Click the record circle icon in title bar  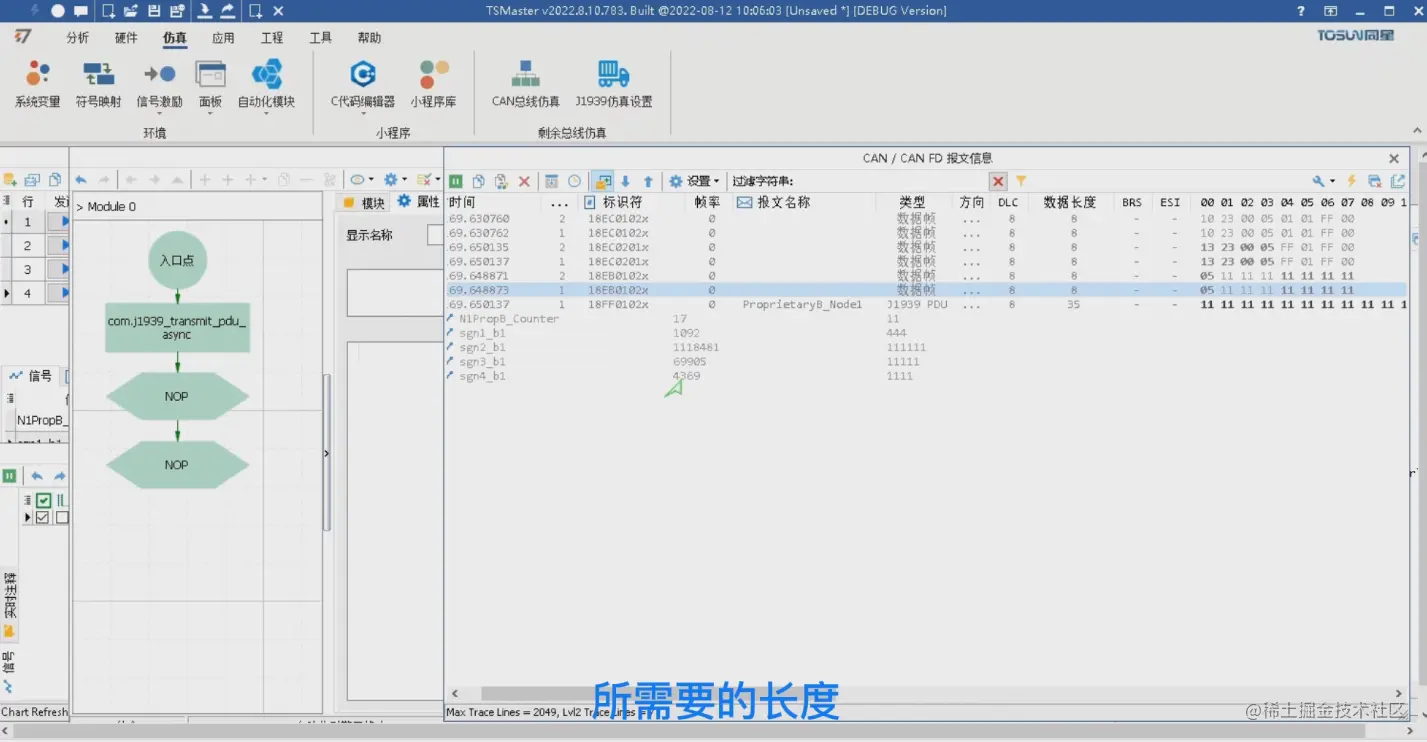(58, 11)
